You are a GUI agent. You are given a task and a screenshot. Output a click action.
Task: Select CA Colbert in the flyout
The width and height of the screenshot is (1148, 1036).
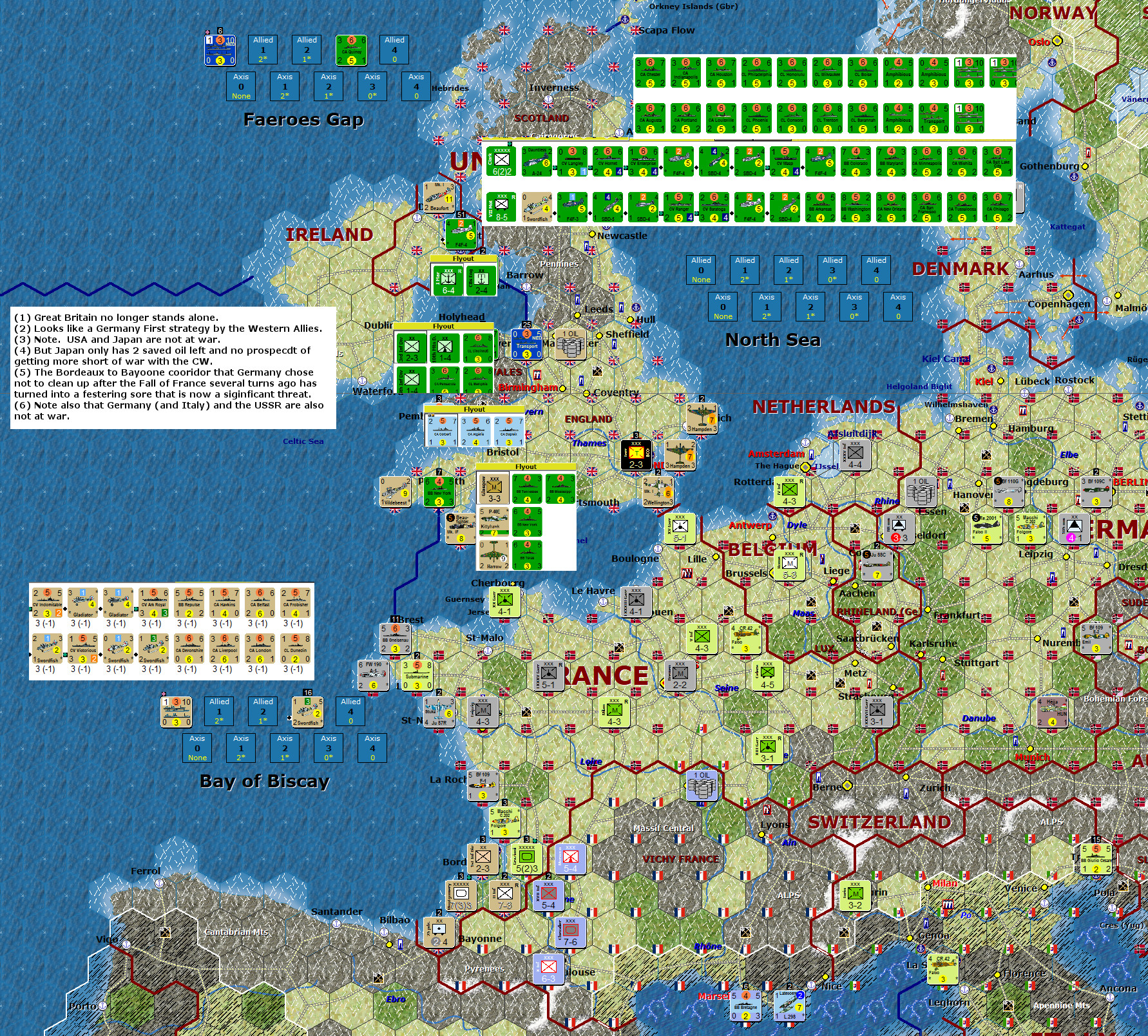point(442,431)
